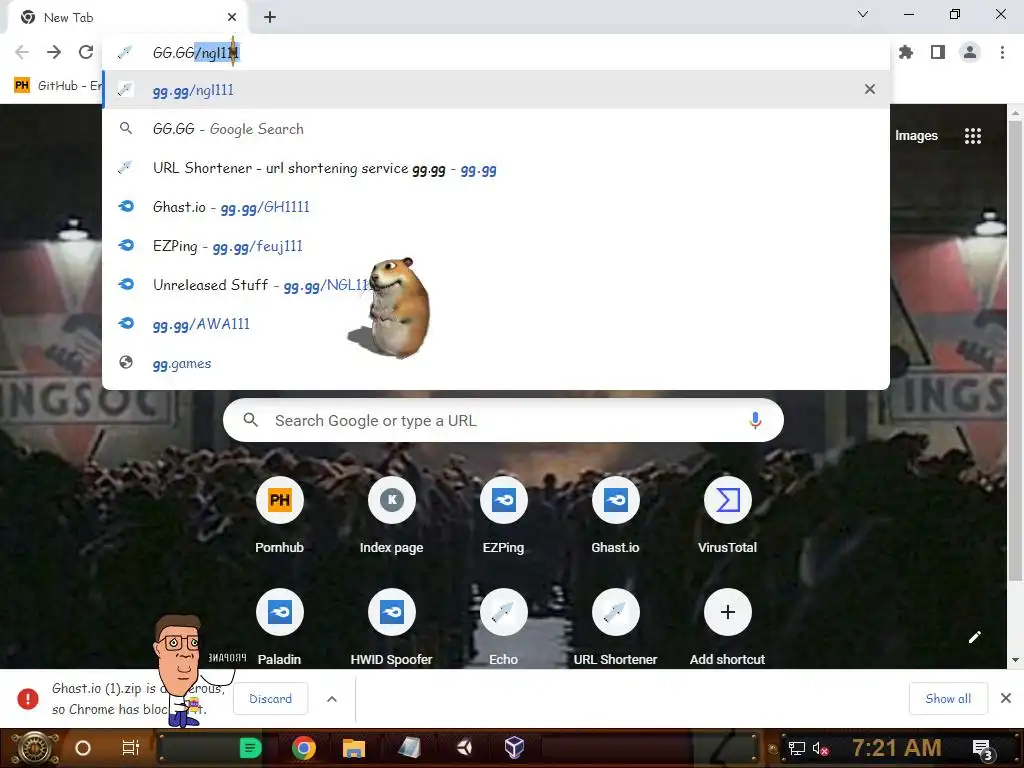Viewport: 1024px width, 768px height.
Task: Click the Cortana circle on taskbar
Action: pyautogui.click(x=83, y=748)
